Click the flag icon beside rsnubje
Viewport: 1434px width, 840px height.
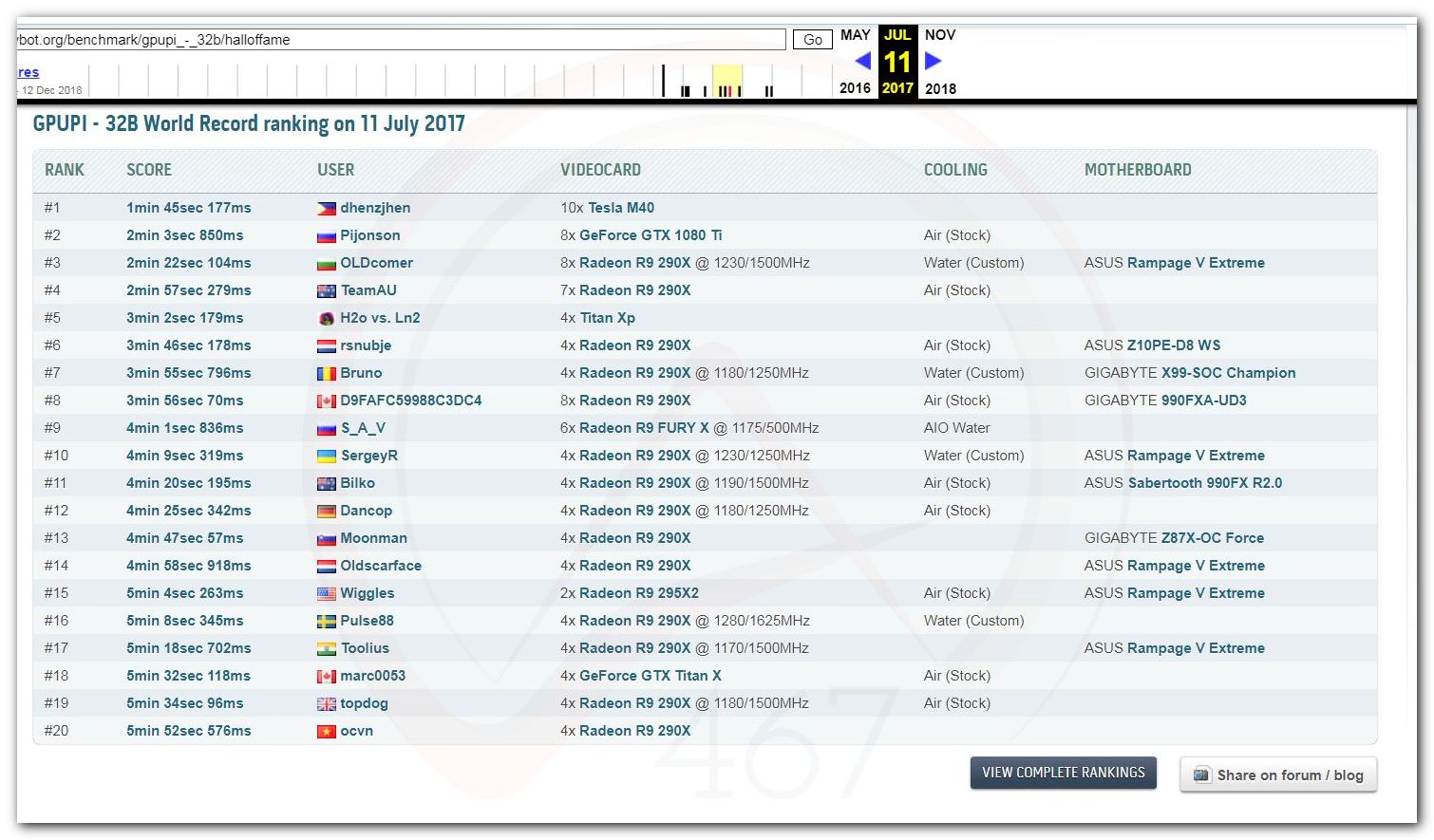(326, 345)
